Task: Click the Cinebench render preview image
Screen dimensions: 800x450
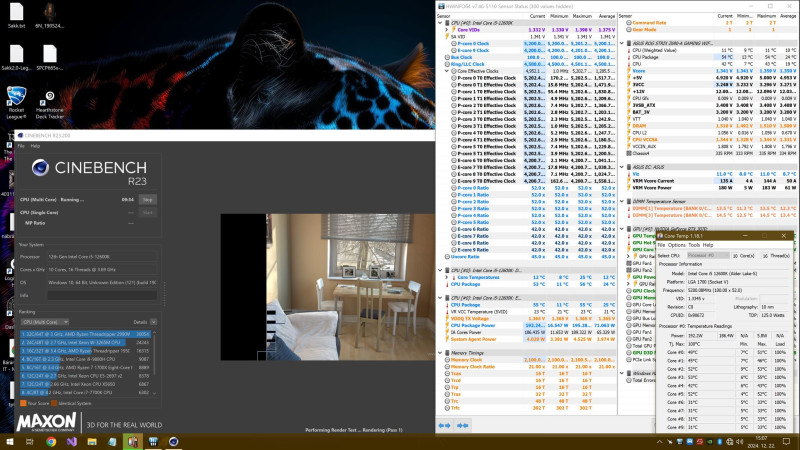Action: pyautogui.click(x=328, y=287)
